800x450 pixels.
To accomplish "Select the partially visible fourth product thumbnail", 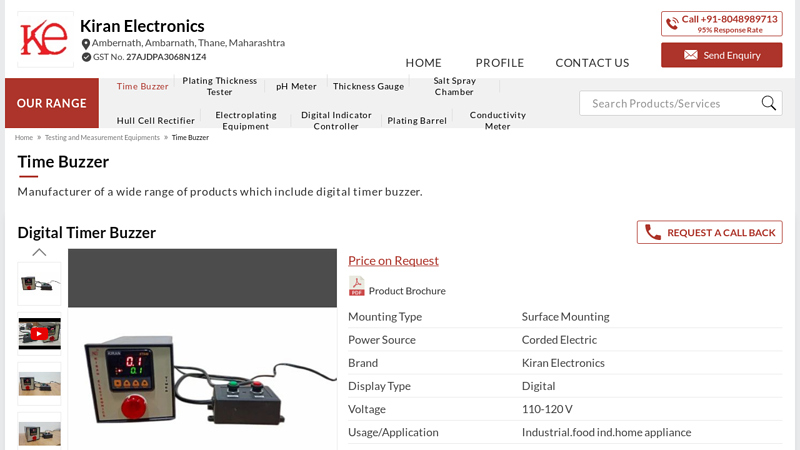I will click(x=39, y=433).
